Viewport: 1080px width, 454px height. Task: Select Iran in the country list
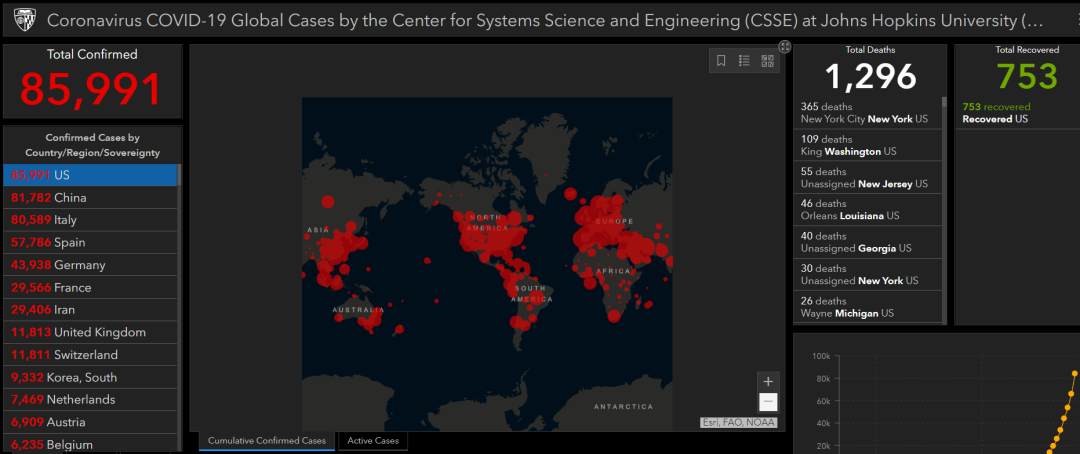pyautogui.click(x=90, y=310)
